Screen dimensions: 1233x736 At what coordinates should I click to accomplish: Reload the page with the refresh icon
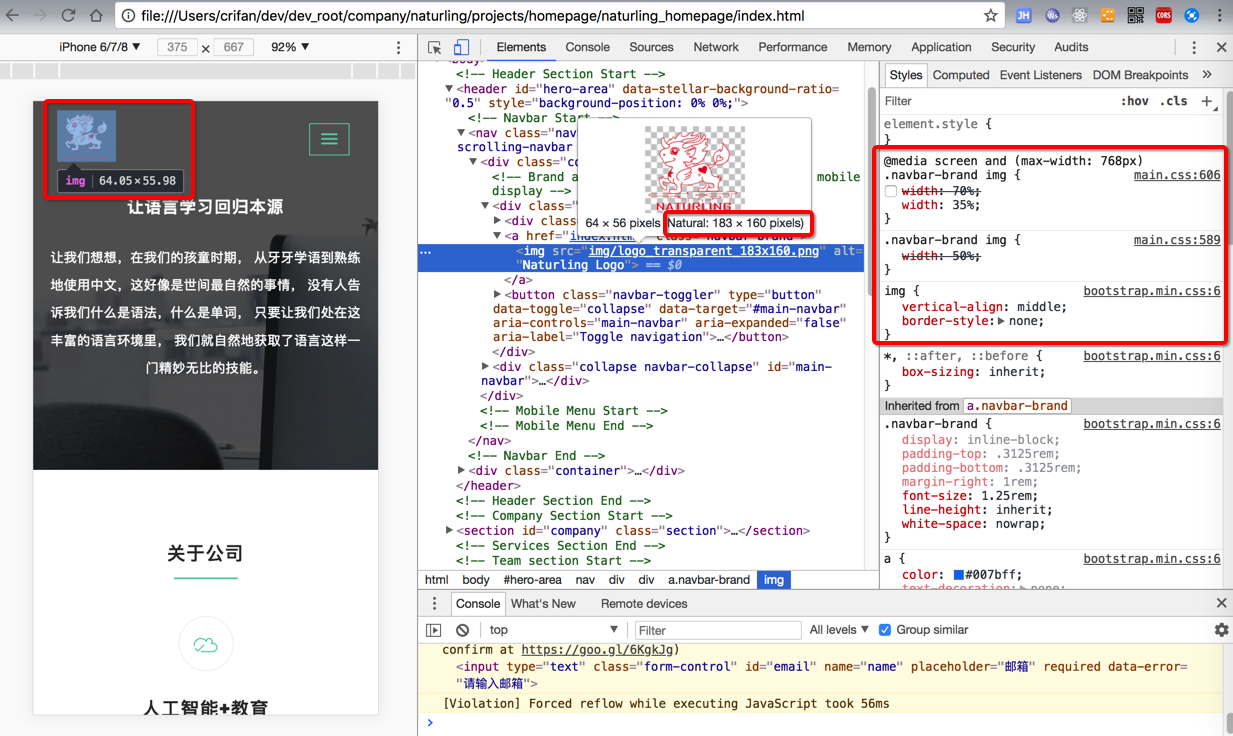point(68,15)
